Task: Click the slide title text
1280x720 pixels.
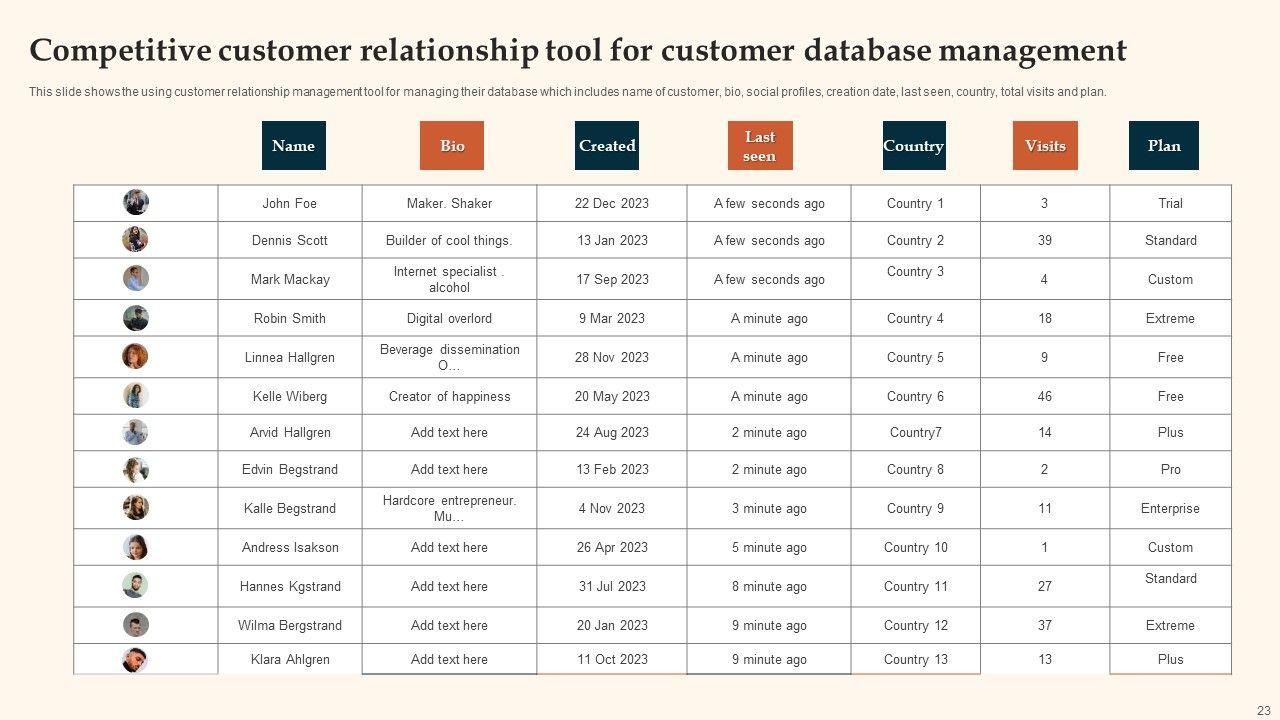Action: pos(578,50)
